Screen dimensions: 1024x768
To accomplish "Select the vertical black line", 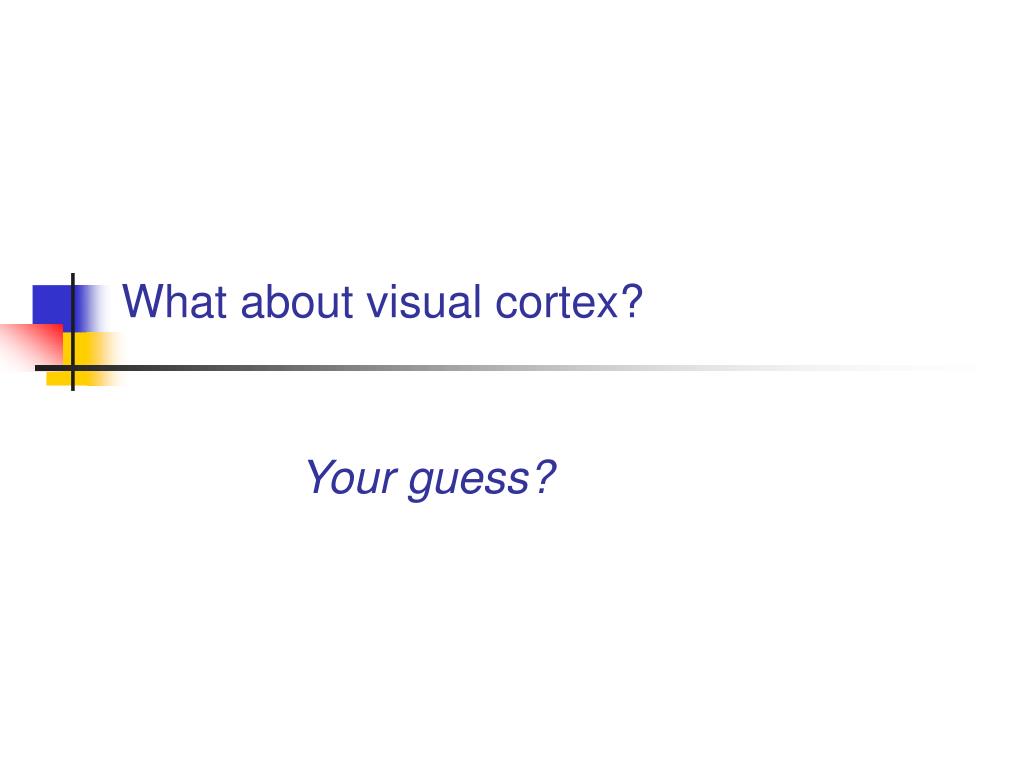I will pos(72,332).
